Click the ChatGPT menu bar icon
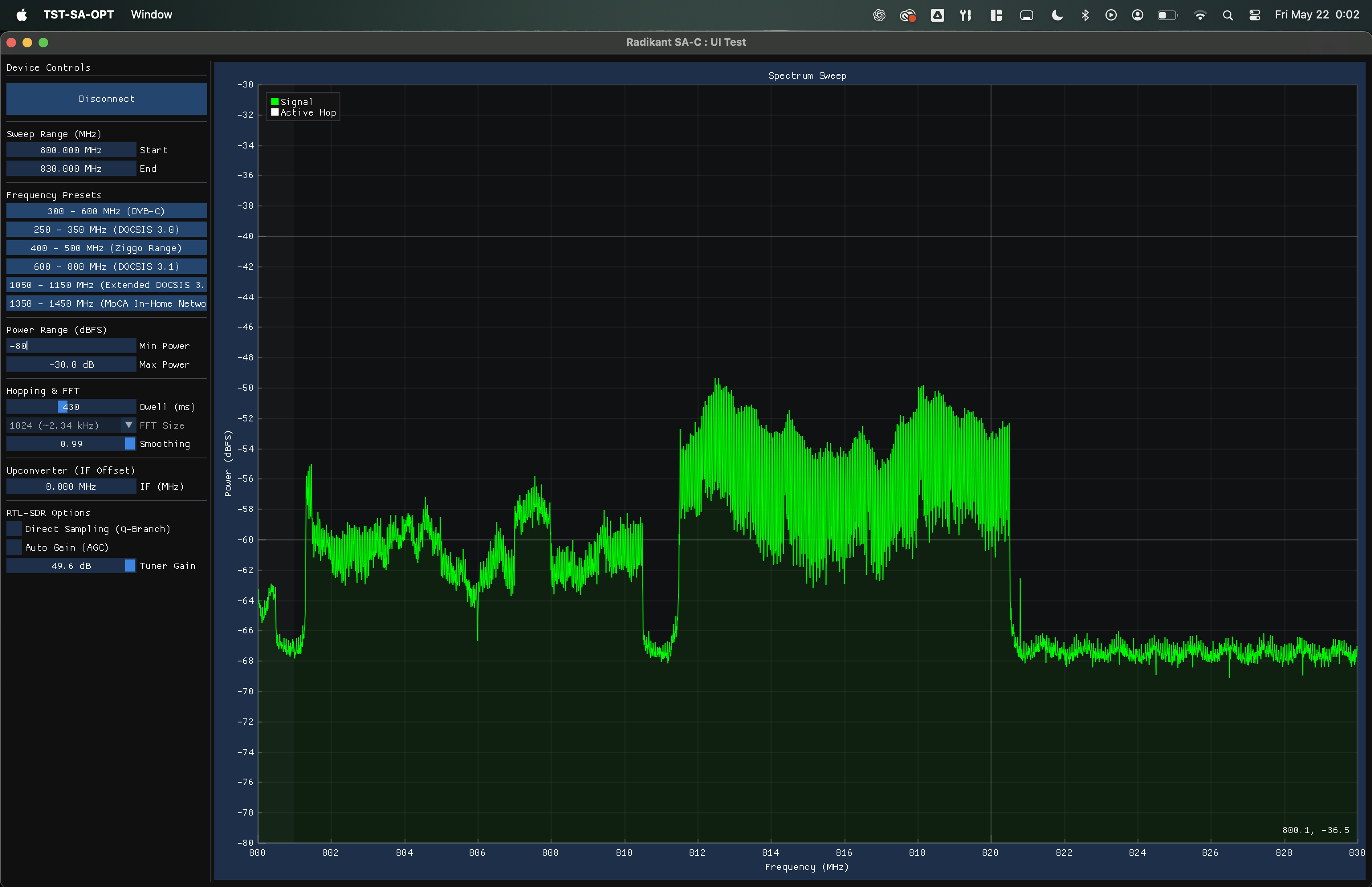 879,15
